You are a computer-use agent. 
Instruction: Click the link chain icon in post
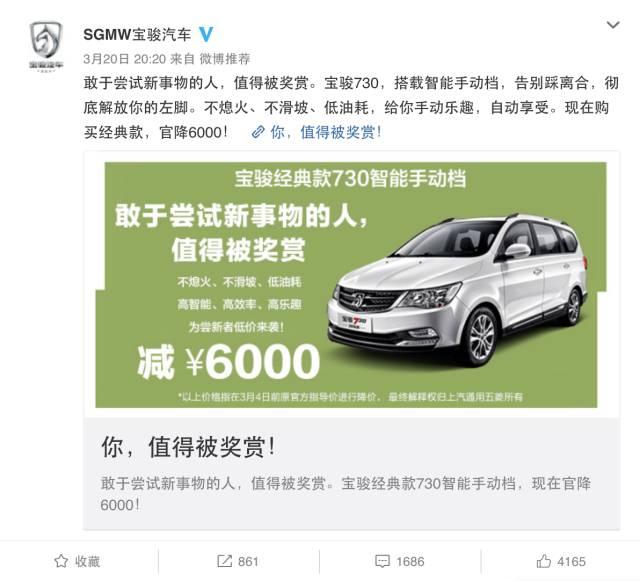(258, 132)
